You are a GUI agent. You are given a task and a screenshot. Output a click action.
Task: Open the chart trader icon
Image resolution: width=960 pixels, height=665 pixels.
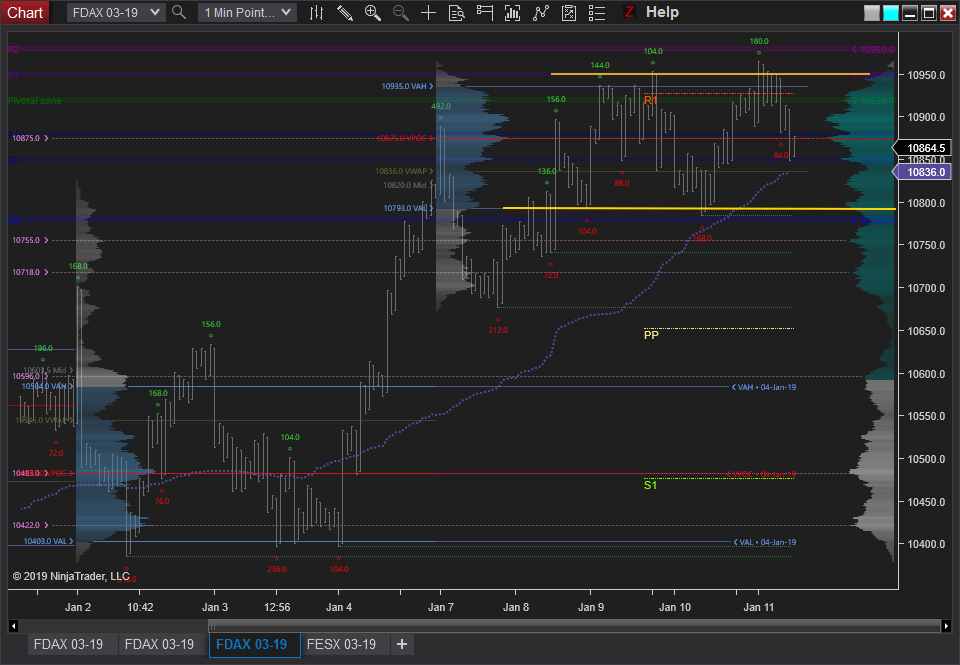tap(485, 12)
